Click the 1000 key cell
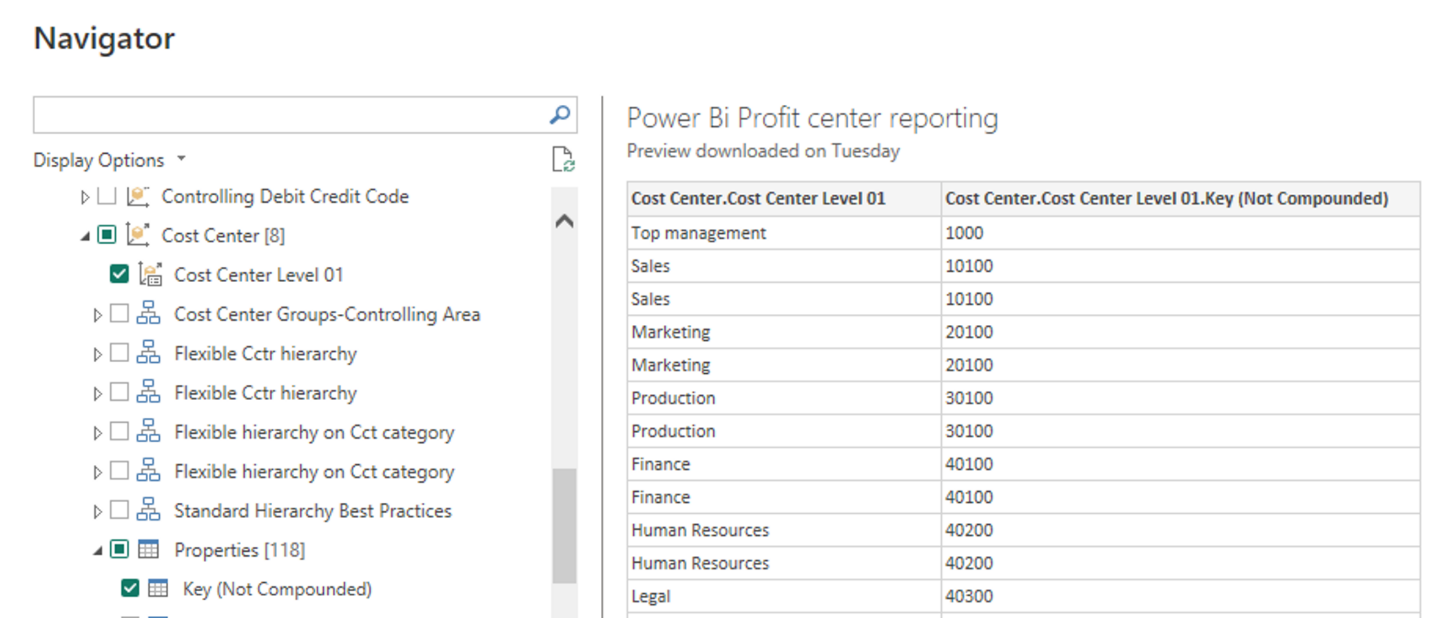The width and height of the screenshot is (1440, 618). 1180,233
